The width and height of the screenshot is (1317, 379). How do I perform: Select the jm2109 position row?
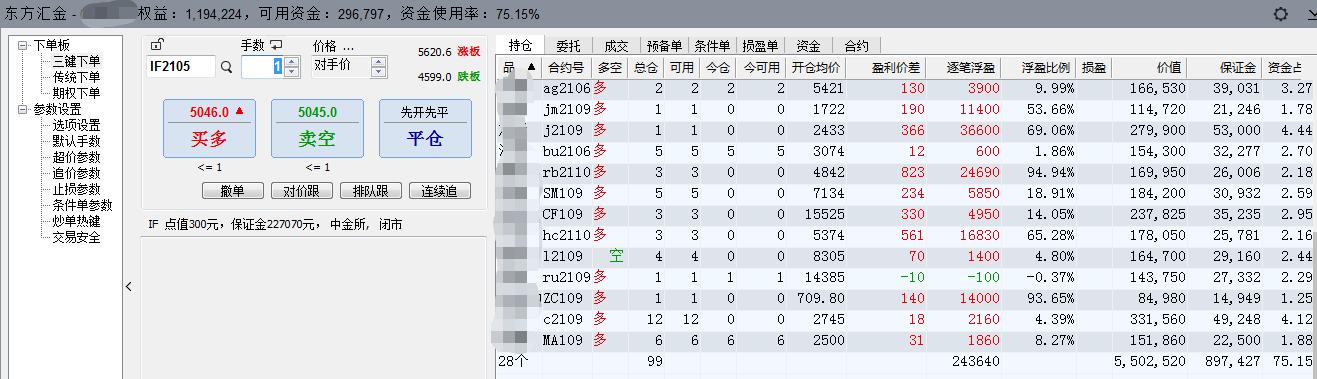point(905,109)
